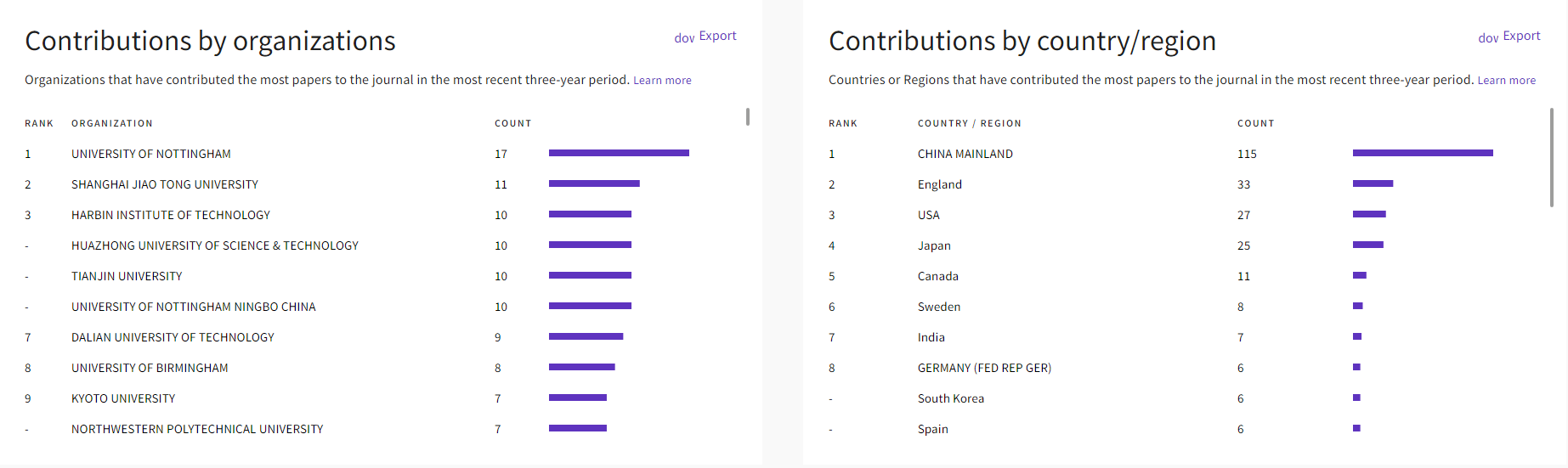Screen dimensions: 1568x468
Task: Select the England country row
Action: coord(939,184)
